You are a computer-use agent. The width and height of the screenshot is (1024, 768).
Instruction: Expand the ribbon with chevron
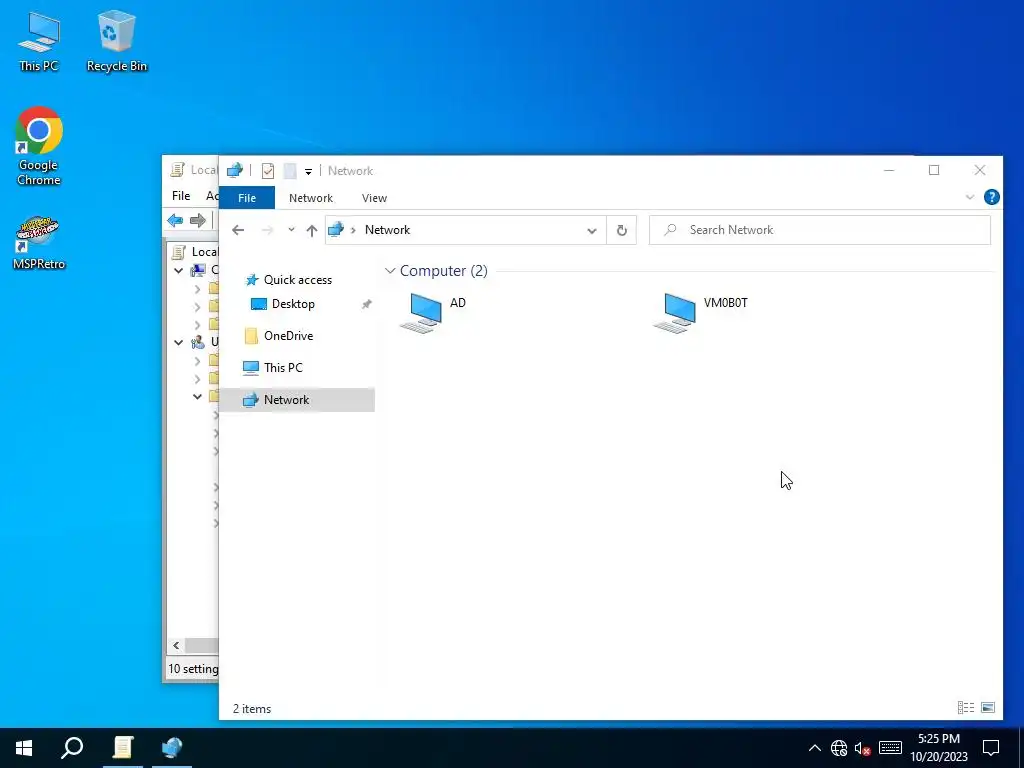[970, 197]
